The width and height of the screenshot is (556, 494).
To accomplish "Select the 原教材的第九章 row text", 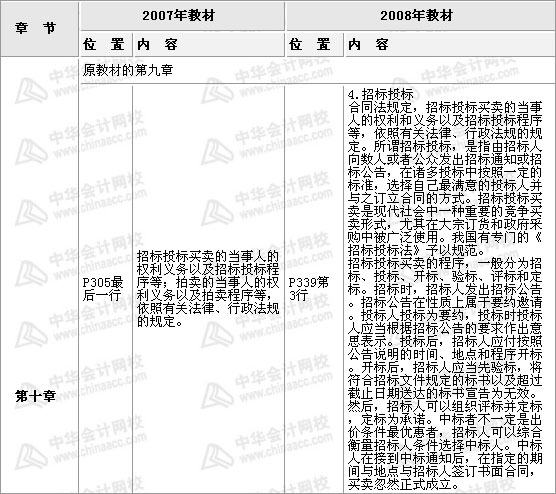I will pos(128,70).
